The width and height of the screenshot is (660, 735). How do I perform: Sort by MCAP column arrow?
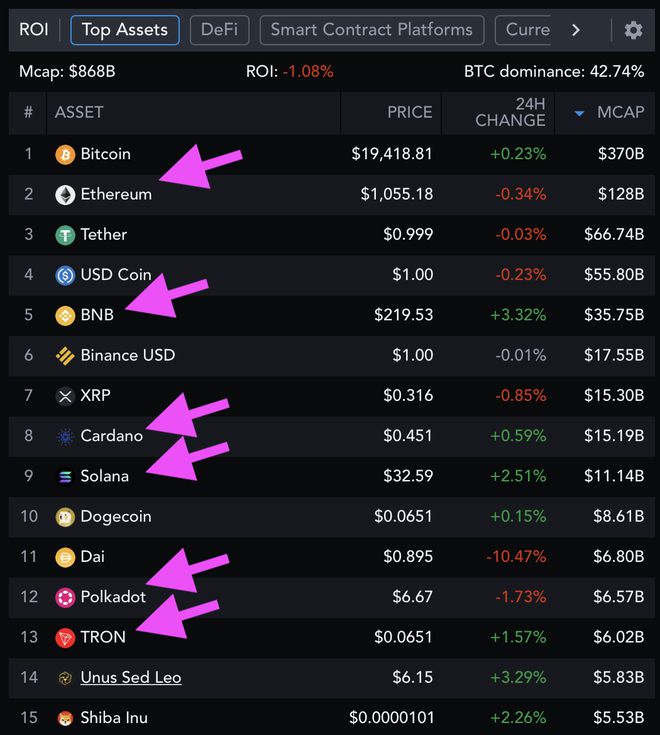click(x=579, y=113)
